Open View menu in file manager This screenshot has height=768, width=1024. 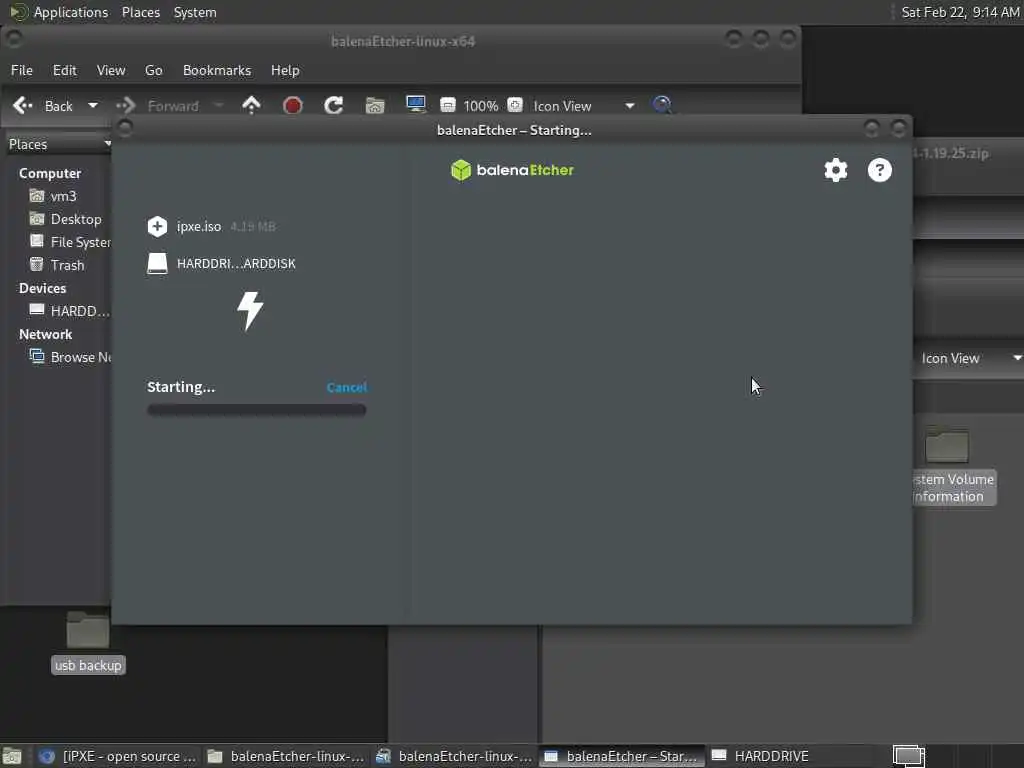(111, 71)
